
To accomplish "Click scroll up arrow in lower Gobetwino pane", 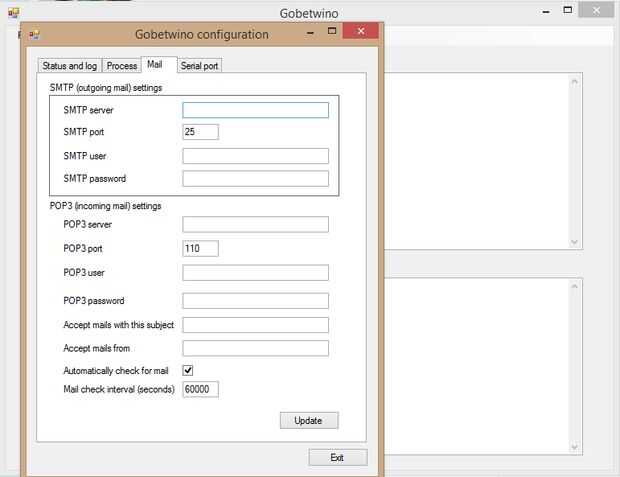I will 575,286.
